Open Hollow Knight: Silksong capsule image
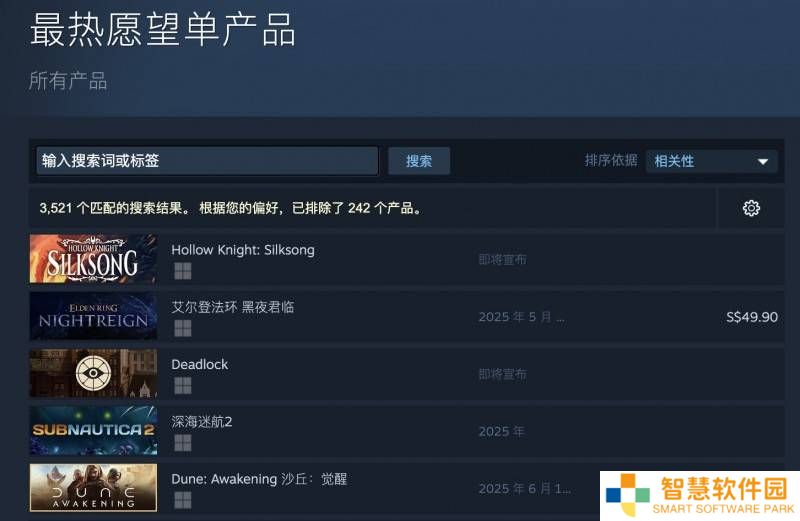The height and width of the screenshot is (521, 800). 93,259
